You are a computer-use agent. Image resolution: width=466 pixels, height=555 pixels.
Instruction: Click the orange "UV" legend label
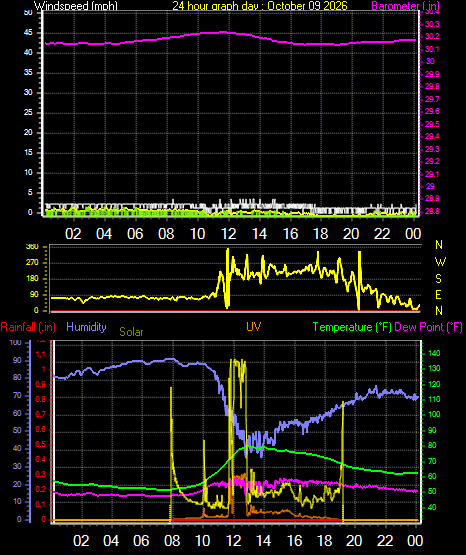[x=254, y=327]
